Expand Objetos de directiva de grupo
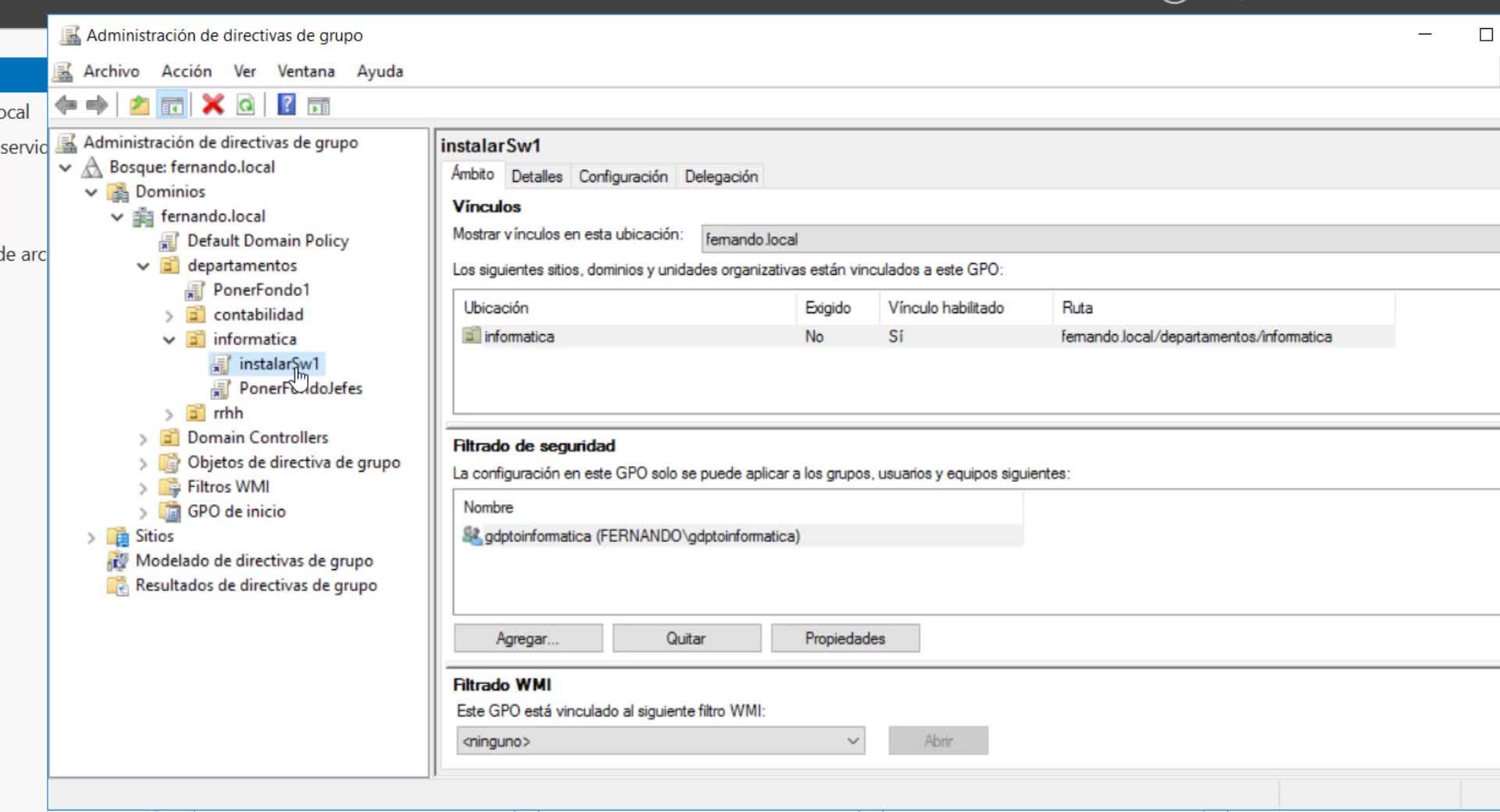This screenshot has height=812, width=1500. point(143,463)
